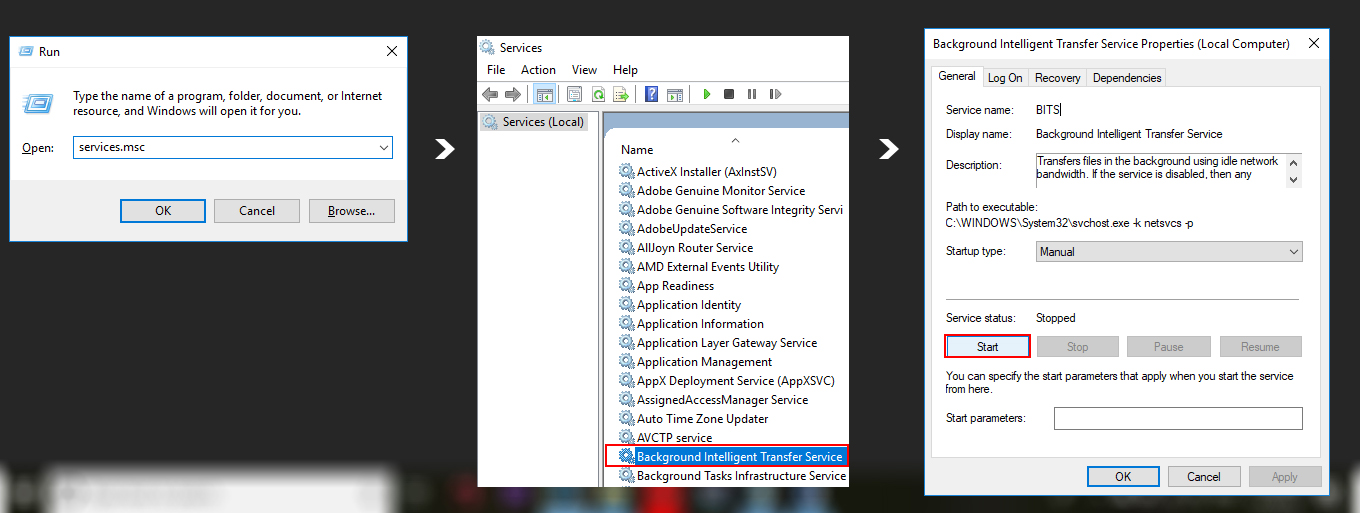The width and height of the screenshot is (1360, 513).
Task: Click the Pause button in BITS Properties
Action: (1168, 347)
